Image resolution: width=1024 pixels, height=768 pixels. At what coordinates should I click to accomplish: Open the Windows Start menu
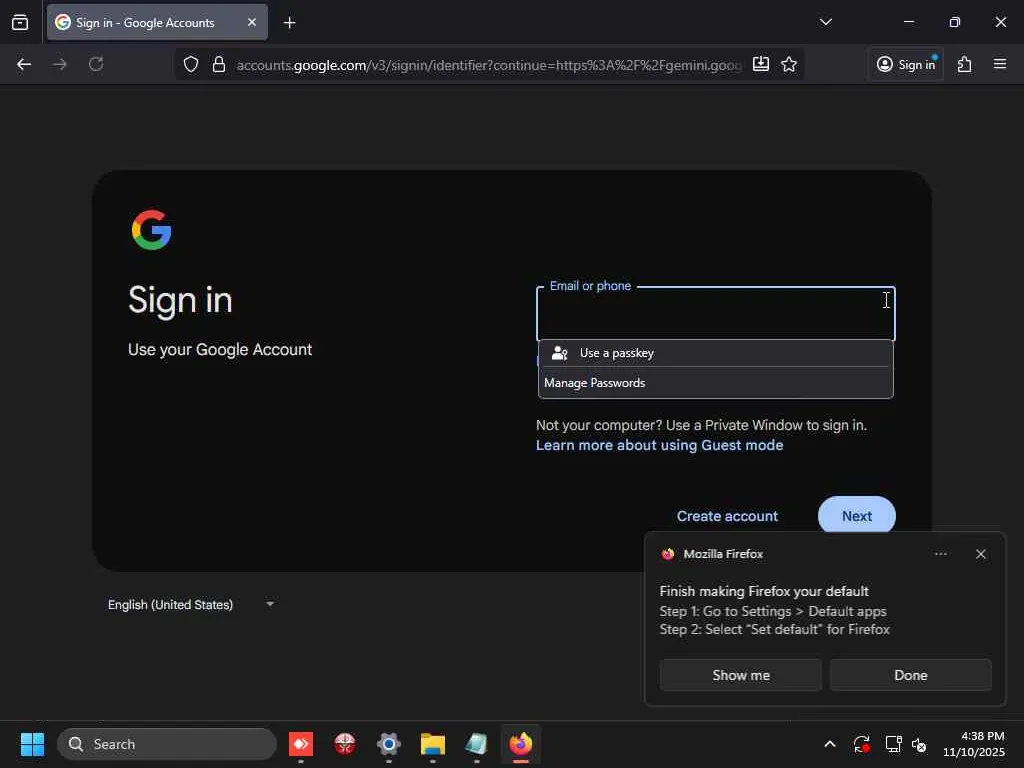click(x=32, y=744)
